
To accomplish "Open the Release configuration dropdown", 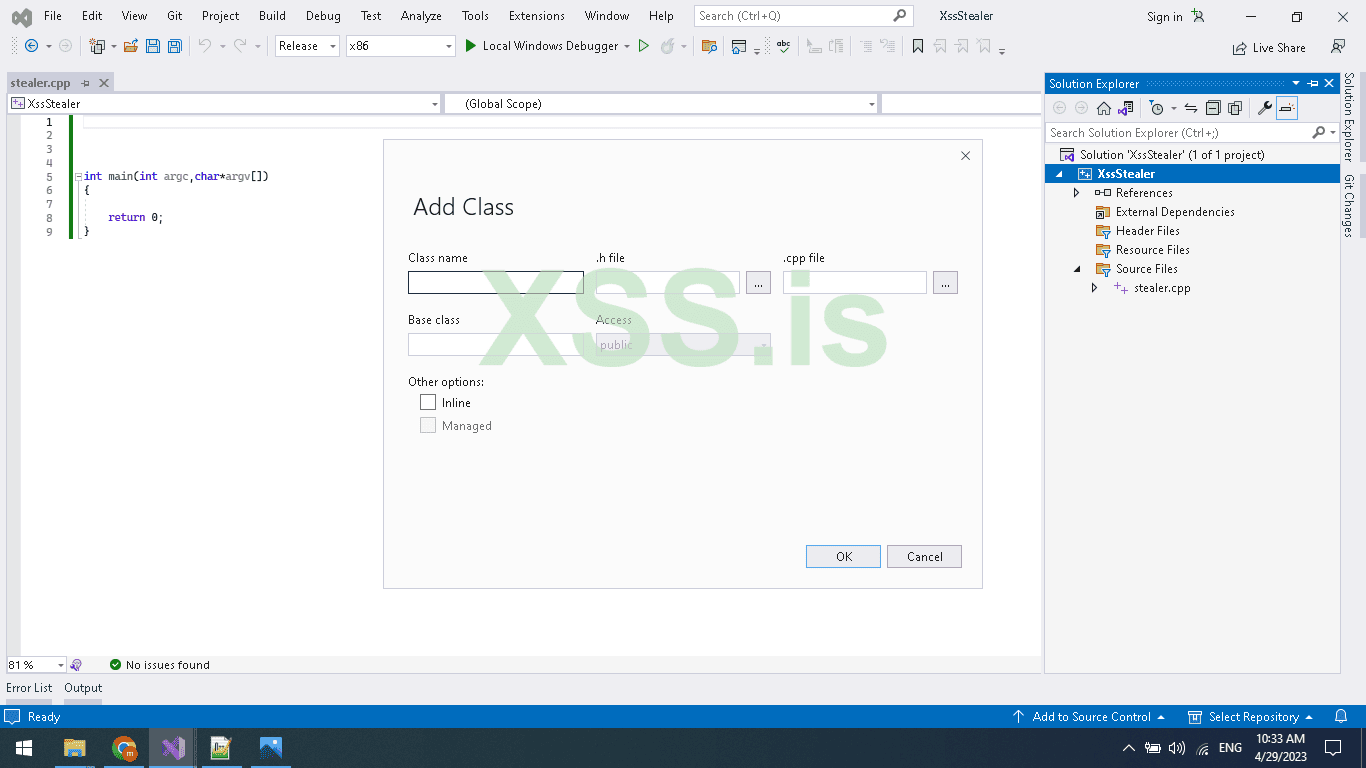I will (307, 46).
